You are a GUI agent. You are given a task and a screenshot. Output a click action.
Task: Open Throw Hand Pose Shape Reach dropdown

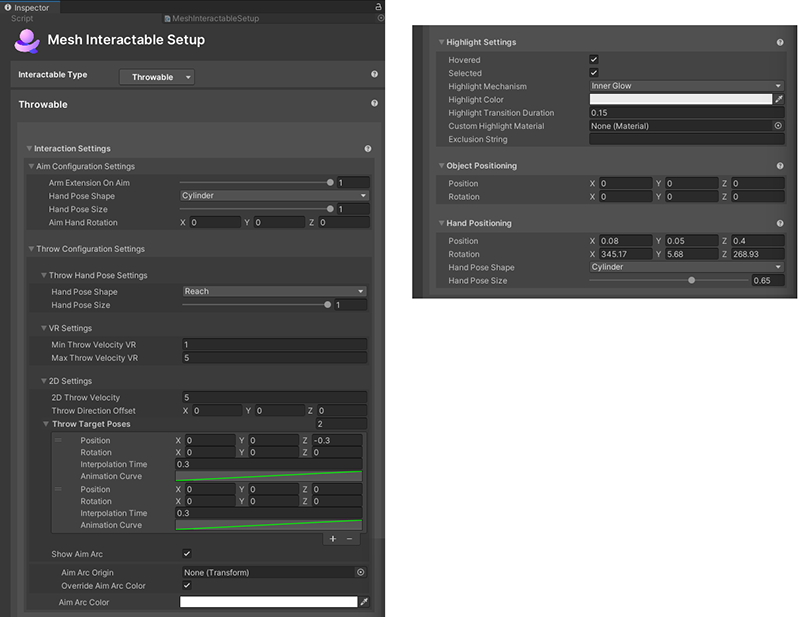click(274, 291)
